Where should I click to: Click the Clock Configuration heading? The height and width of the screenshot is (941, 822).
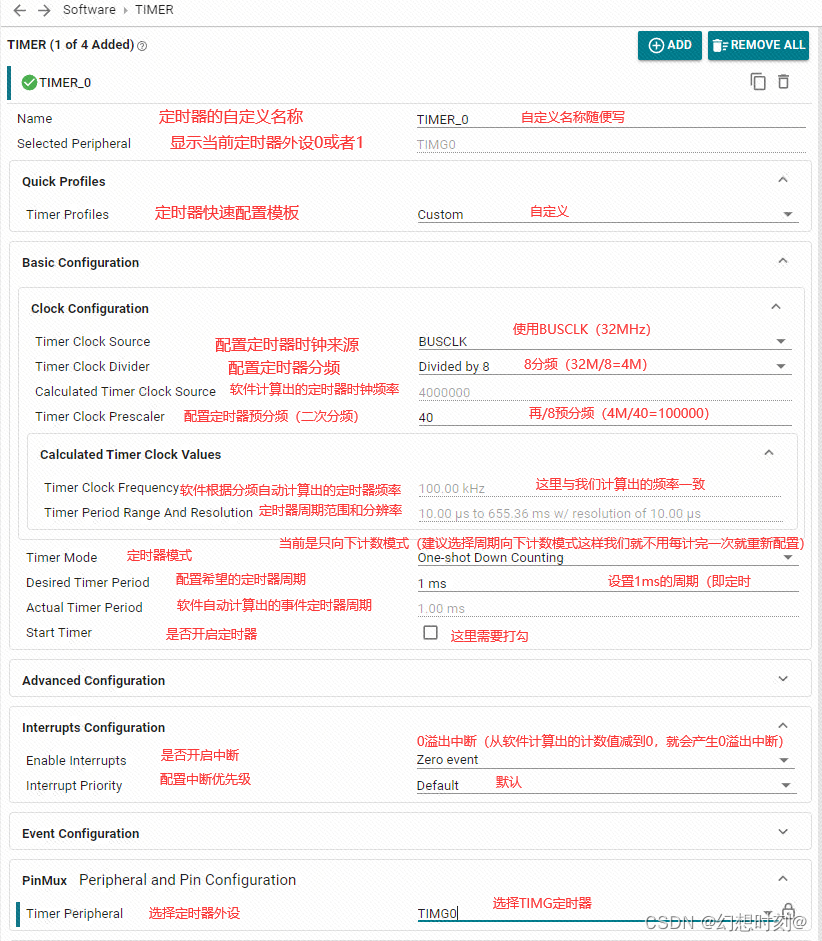[90, 308]
